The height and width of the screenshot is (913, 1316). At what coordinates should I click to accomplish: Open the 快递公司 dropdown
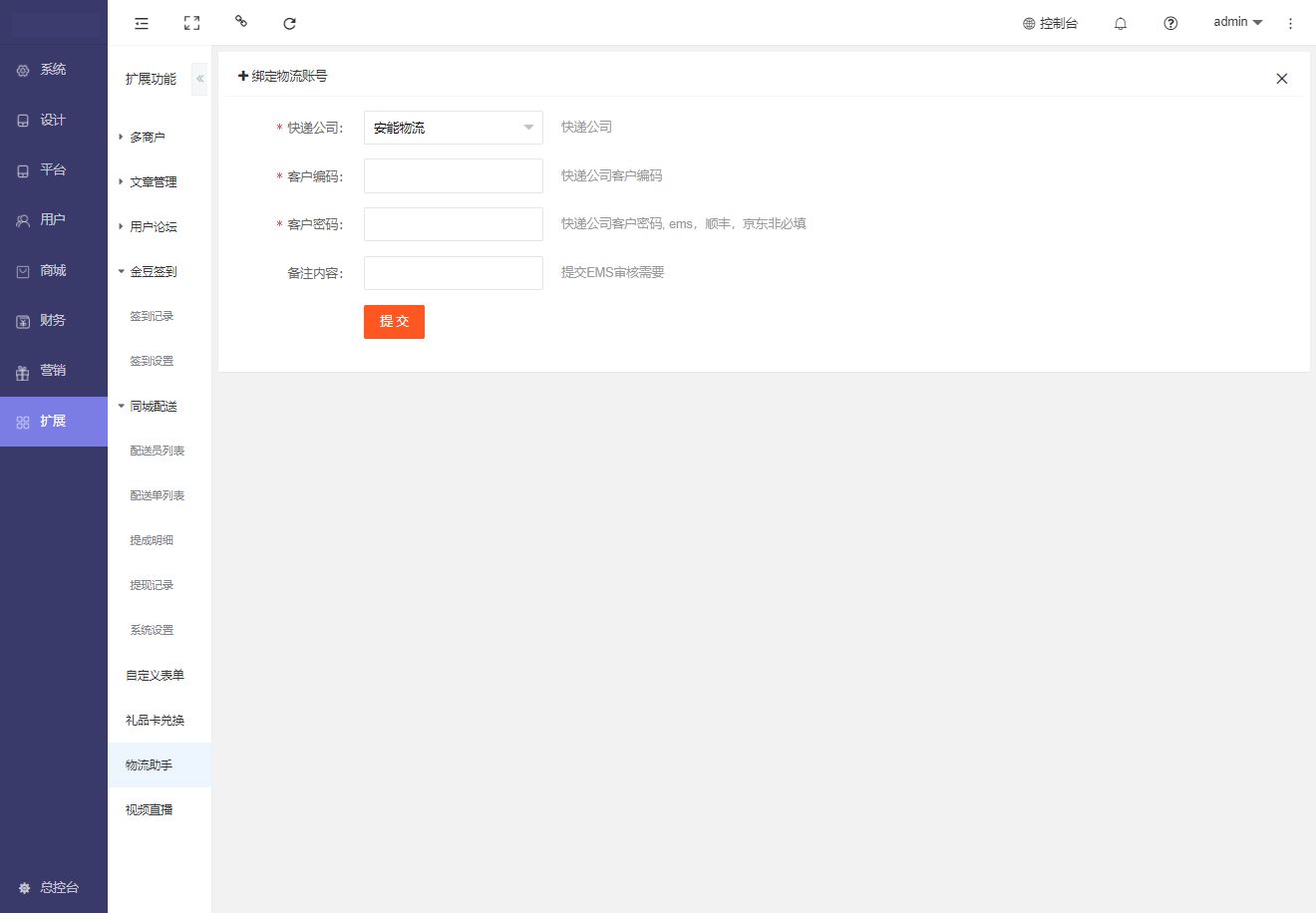453,128
